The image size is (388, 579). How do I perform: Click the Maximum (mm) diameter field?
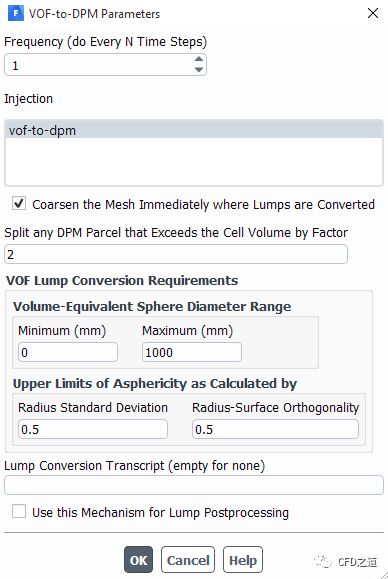point(192,352)
